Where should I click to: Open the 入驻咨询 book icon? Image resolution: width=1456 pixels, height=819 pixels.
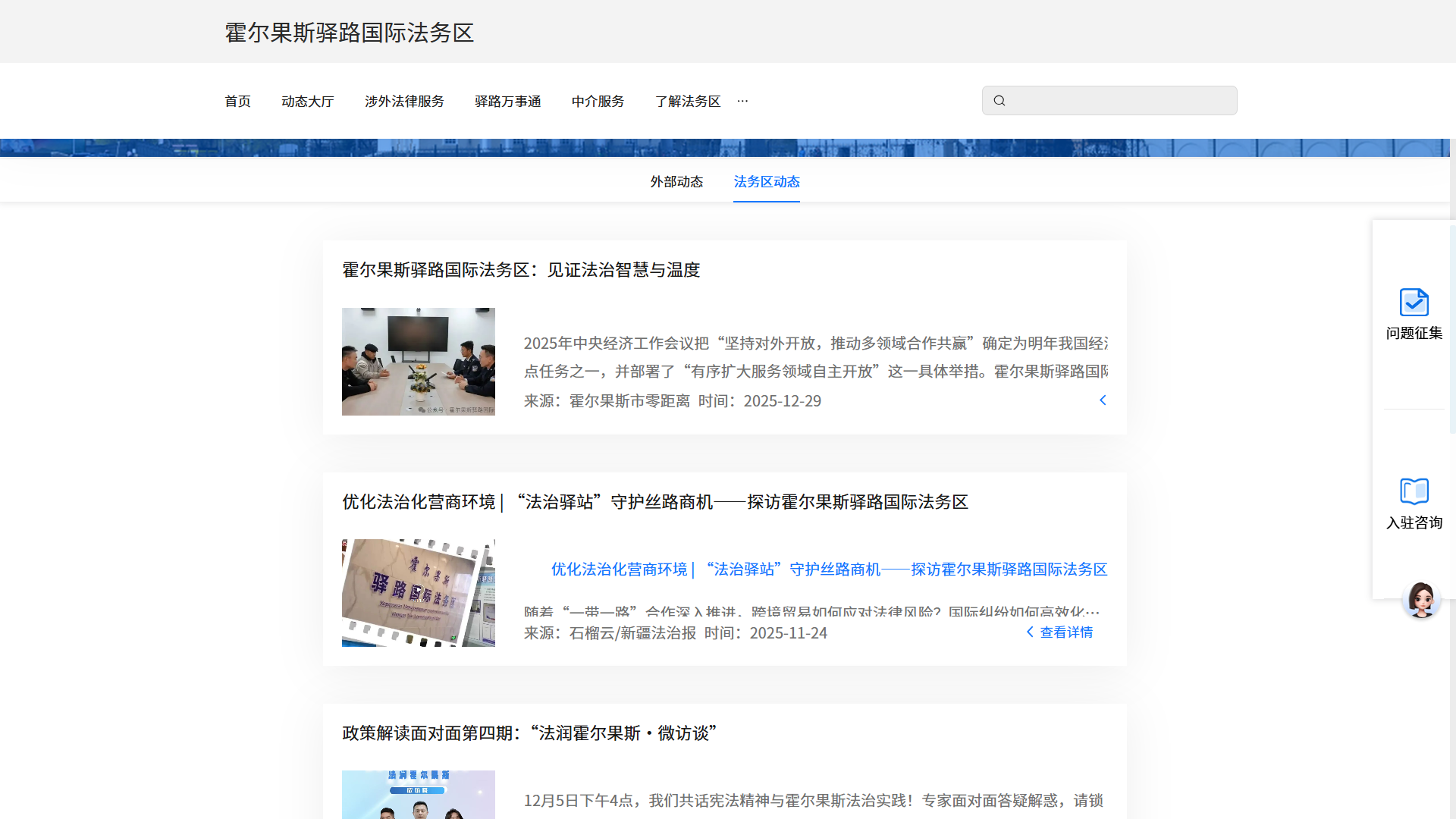[x=1414, y=491]
